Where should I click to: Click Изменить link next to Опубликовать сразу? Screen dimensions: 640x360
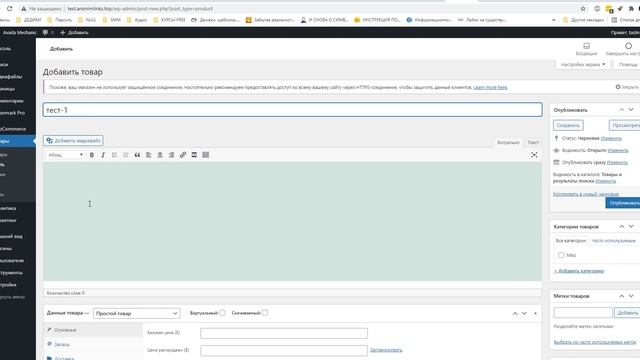pyautogui.click(x=617, y=162)
